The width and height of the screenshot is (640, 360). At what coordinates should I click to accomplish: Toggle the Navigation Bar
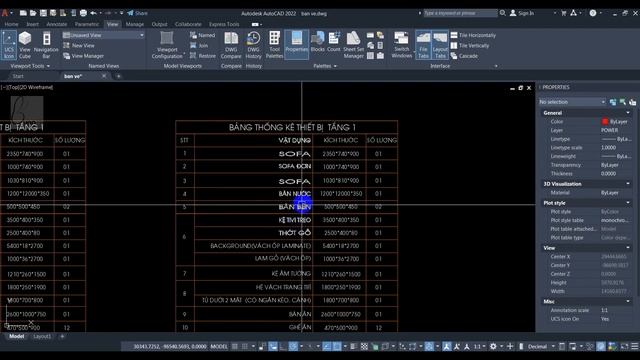[46, 45]
